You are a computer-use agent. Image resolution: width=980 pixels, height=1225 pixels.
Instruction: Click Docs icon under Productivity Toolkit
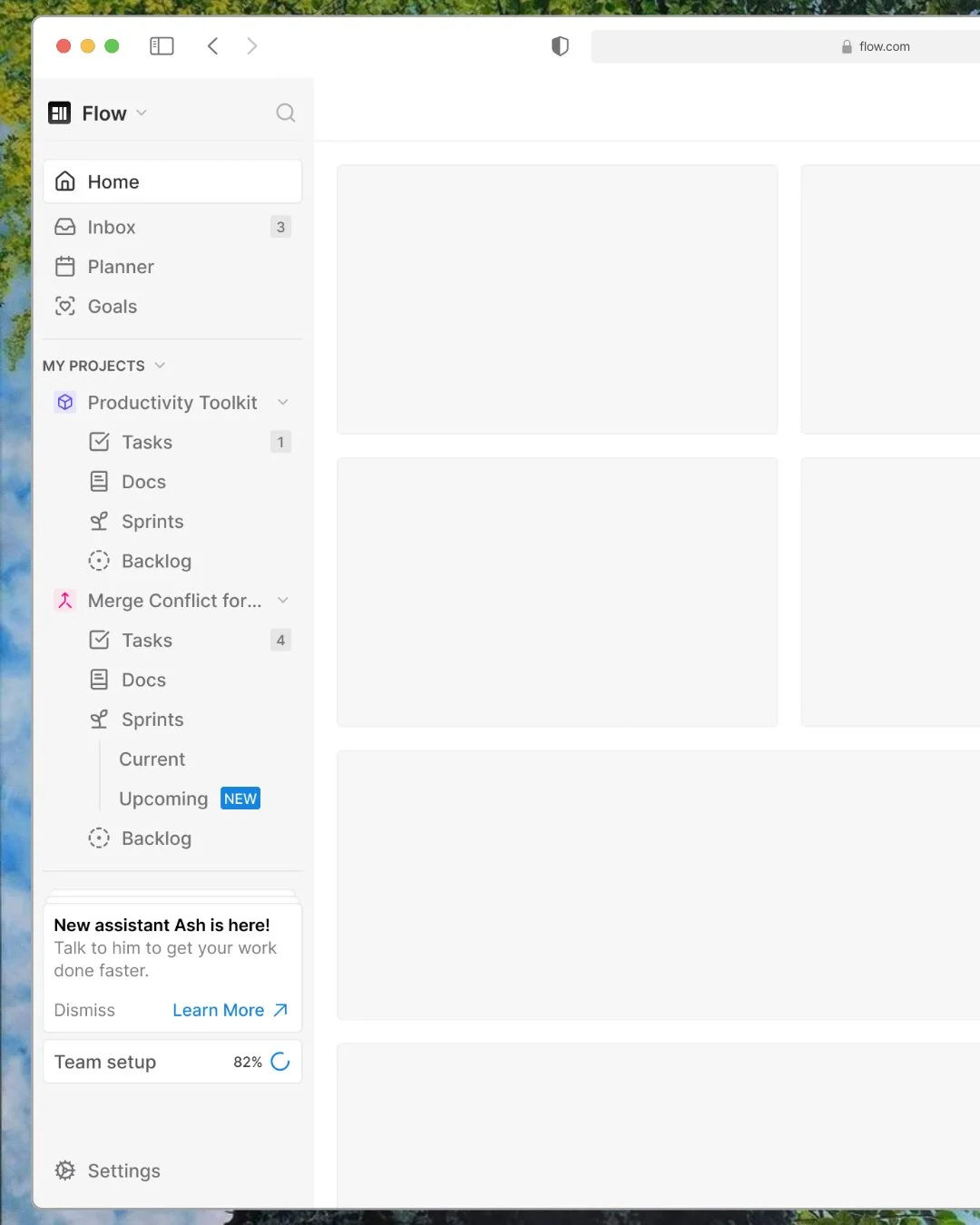(100, 482)
